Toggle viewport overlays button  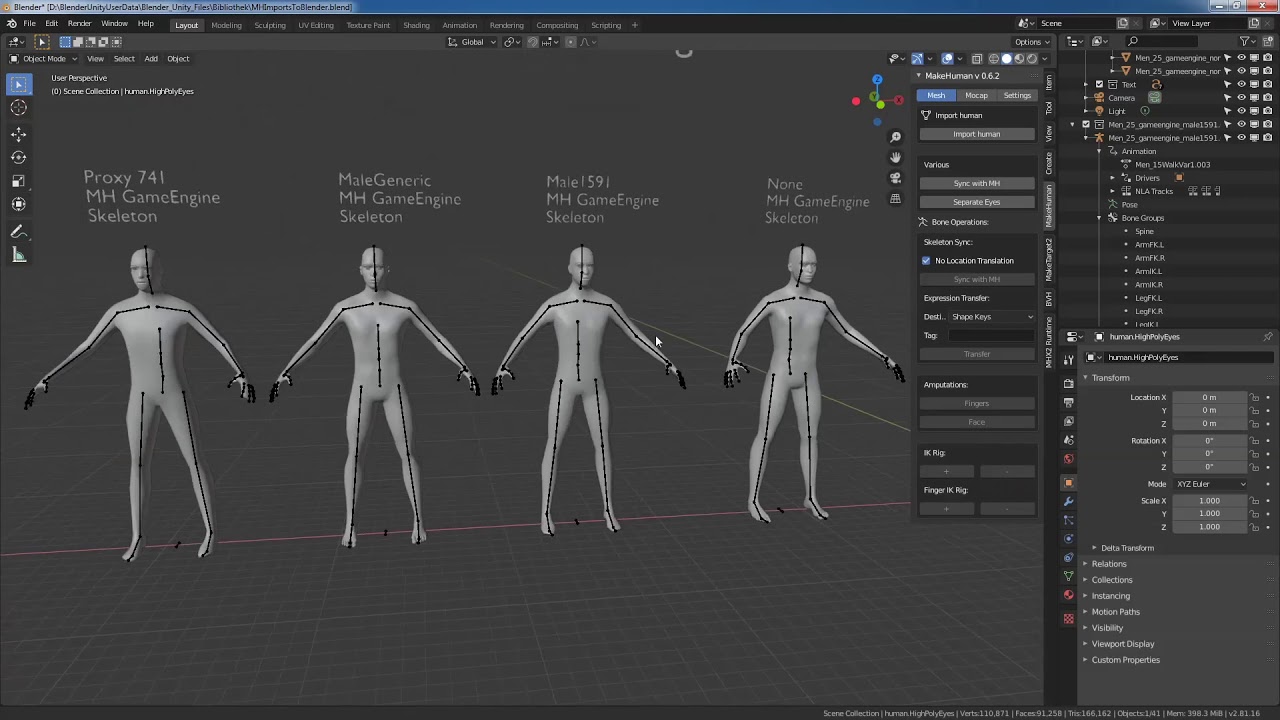[x=948, y=59]
